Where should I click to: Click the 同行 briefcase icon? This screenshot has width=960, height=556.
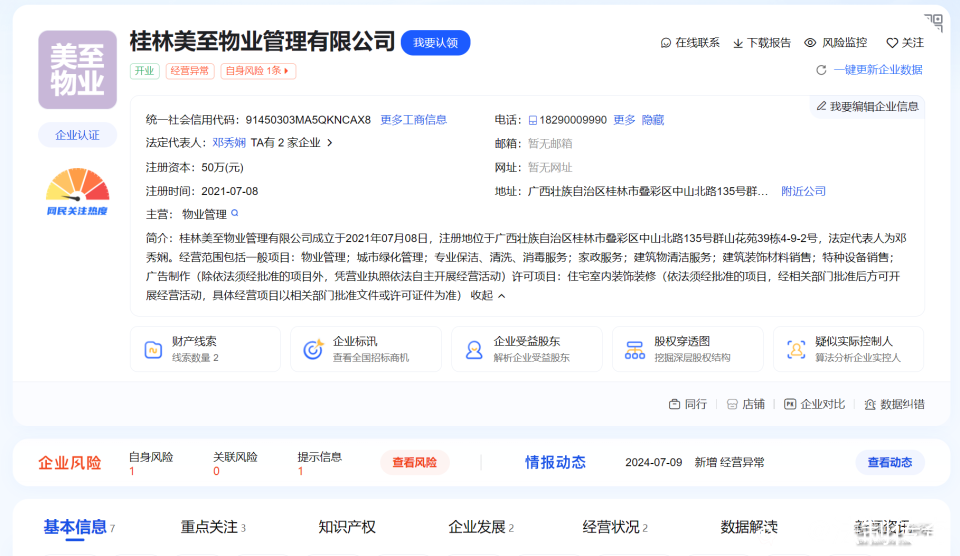point(674,404)
